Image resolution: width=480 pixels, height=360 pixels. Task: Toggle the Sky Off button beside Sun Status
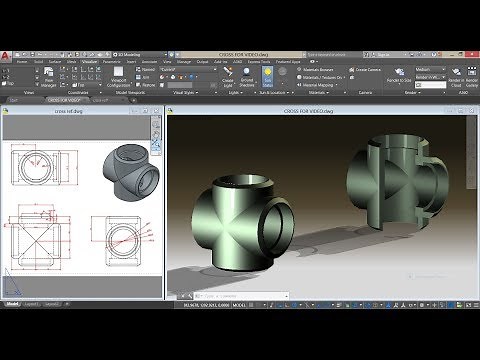(282, 76)
